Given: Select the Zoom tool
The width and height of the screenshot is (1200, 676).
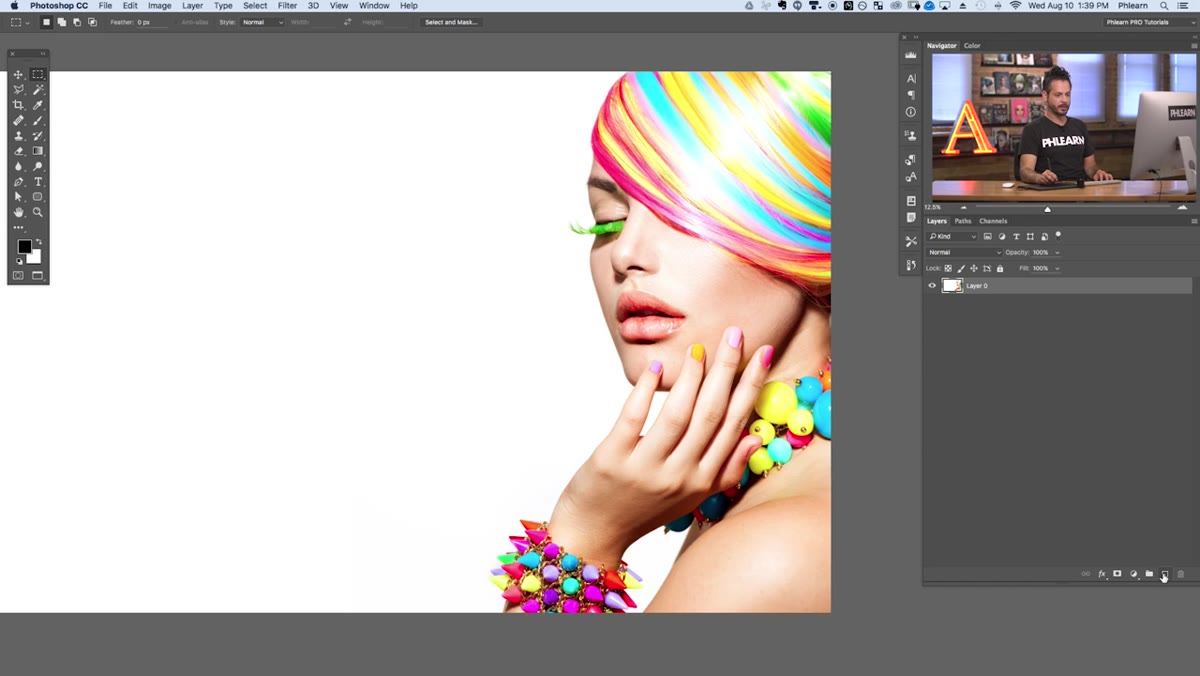Looking at the screenshot, I should coord(38,212).
